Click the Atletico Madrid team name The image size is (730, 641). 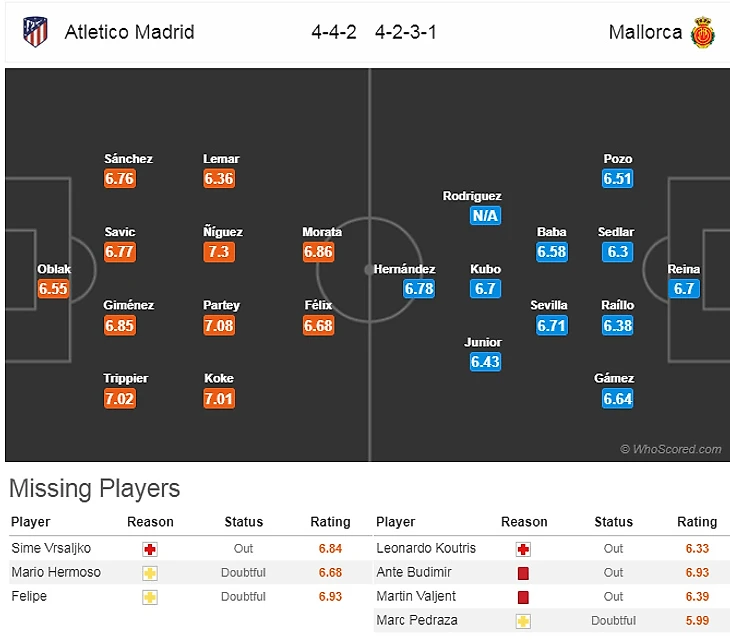(x=129, y=32)
